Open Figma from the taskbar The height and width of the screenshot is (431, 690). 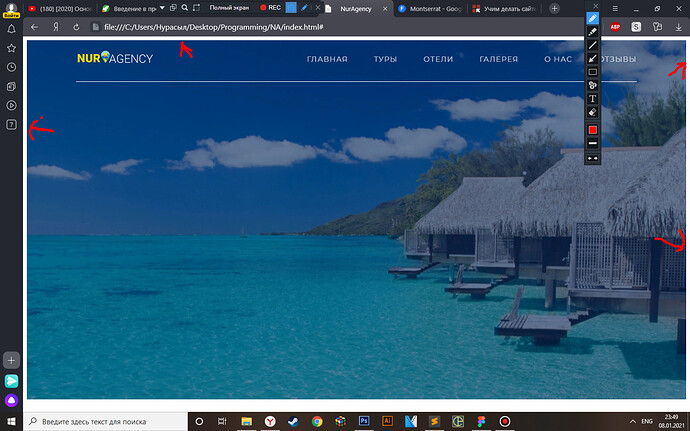481,421
